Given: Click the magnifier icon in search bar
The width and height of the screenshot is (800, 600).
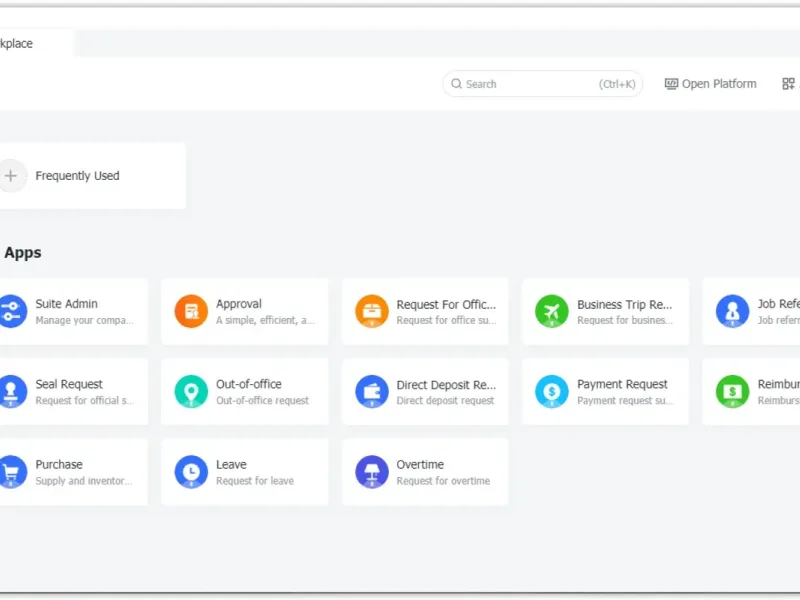Looking at the screenshot, I should (x=457, y=84).
